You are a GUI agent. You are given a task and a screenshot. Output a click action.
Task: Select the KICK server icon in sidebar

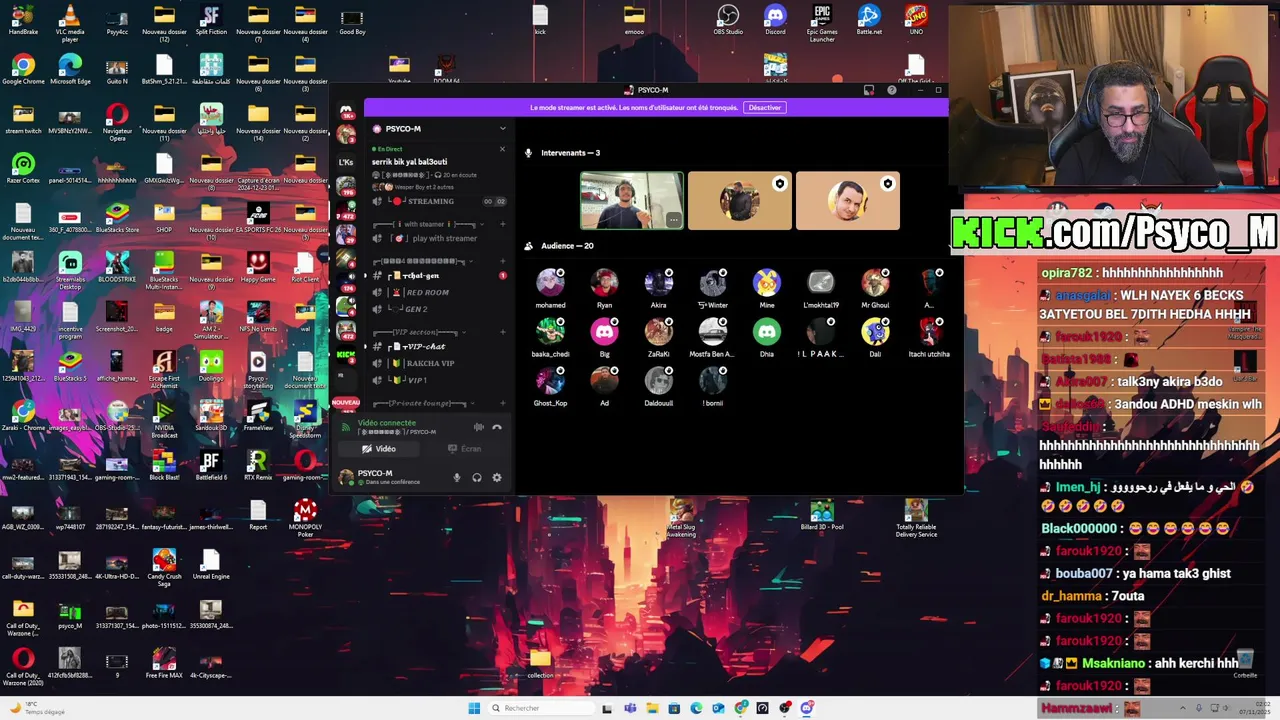[x=346, y=354]
